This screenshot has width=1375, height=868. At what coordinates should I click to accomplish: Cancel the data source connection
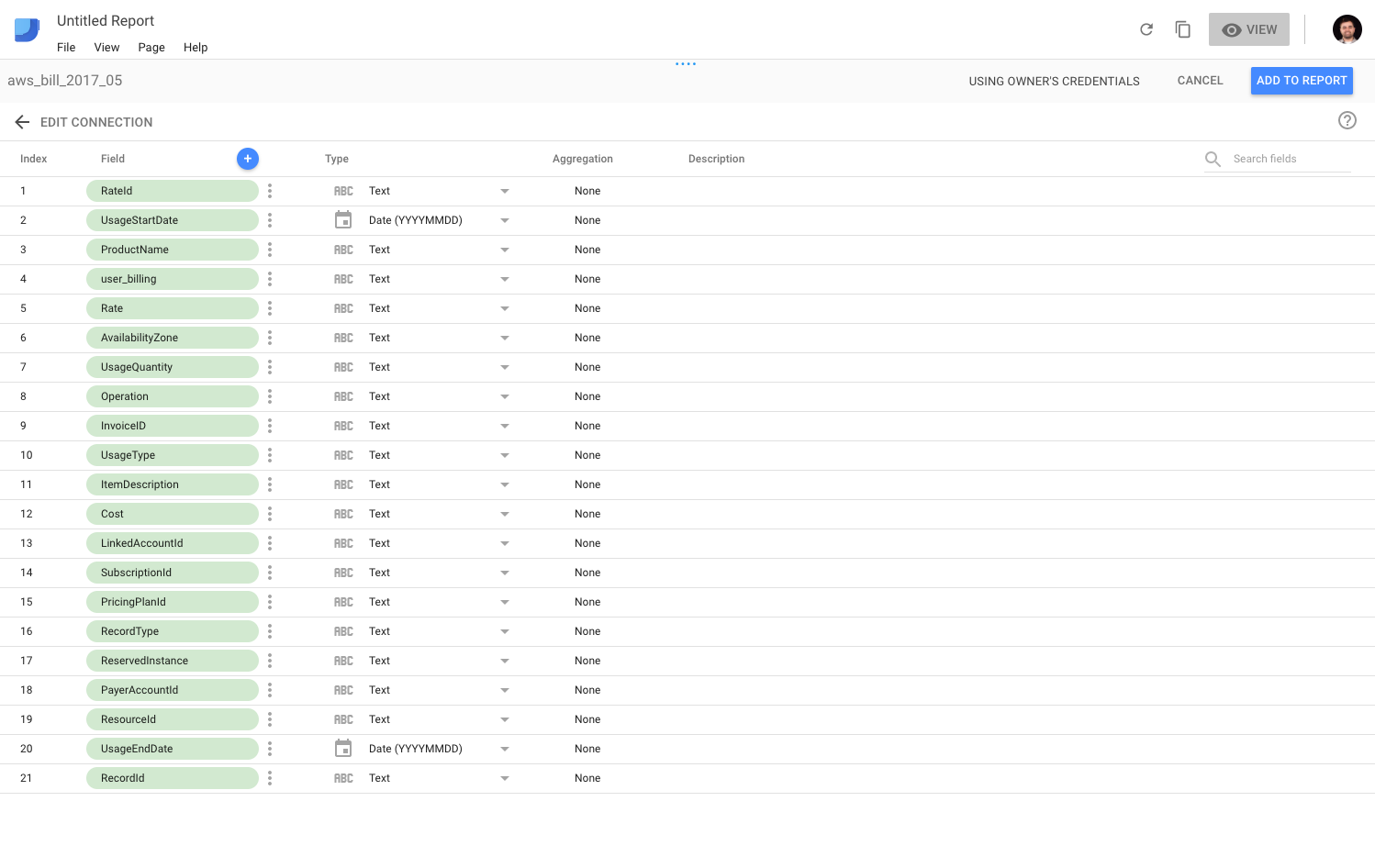tap(1201, 81)
